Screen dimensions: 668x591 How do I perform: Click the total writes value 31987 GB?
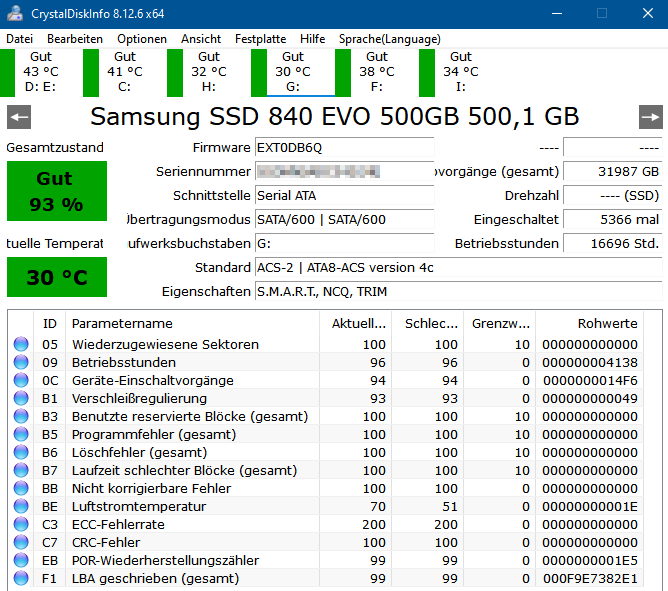(613, 171)
